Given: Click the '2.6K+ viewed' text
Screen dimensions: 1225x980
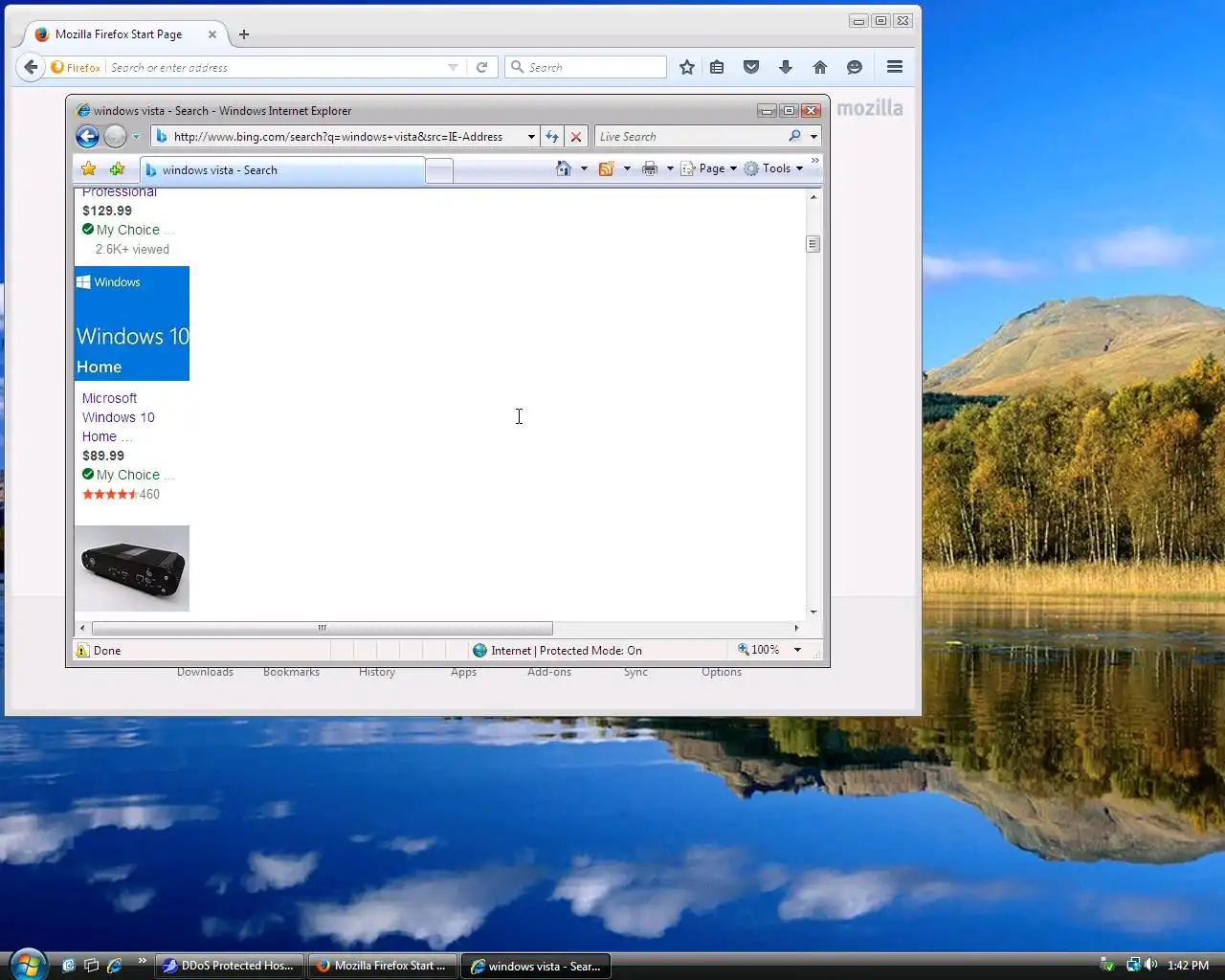Looking at the screenshot, I should click(132, 249).
